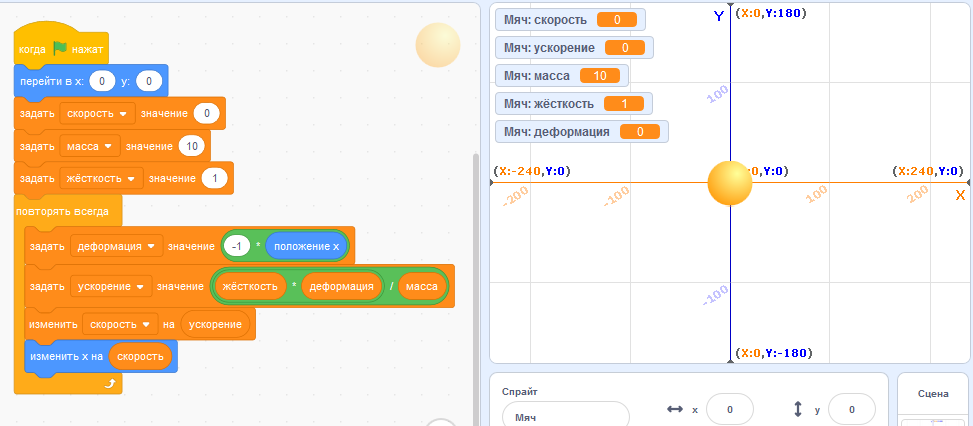Click the loop arrow icon on the forever block
Screen dimensions: 973x426
[x=110, y=382]
